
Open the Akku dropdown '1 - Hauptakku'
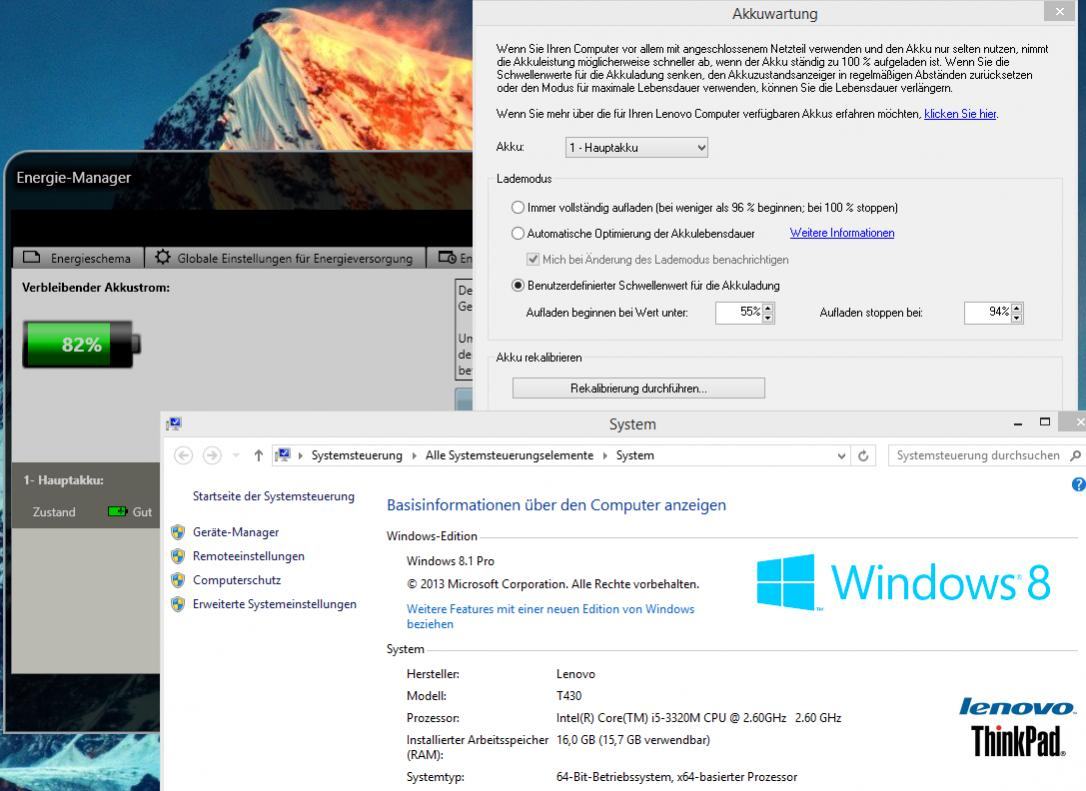point(637,148)
